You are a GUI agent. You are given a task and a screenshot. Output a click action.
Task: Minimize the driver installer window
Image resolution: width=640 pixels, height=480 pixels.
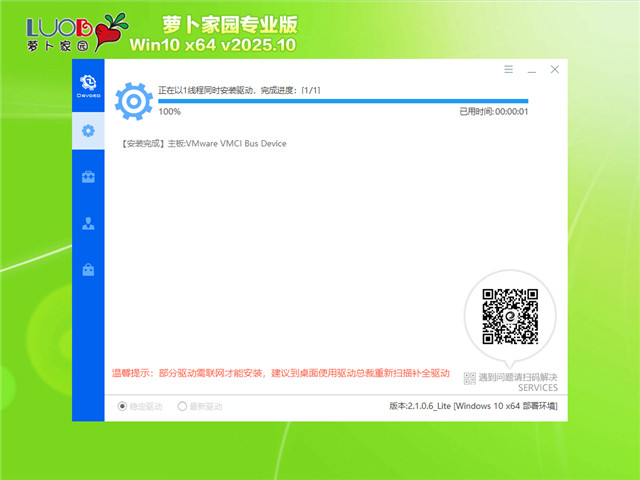point(531,70)
